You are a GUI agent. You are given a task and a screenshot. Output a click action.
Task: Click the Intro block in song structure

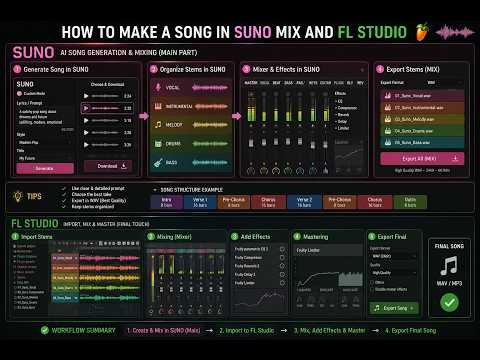click(167, 202)
